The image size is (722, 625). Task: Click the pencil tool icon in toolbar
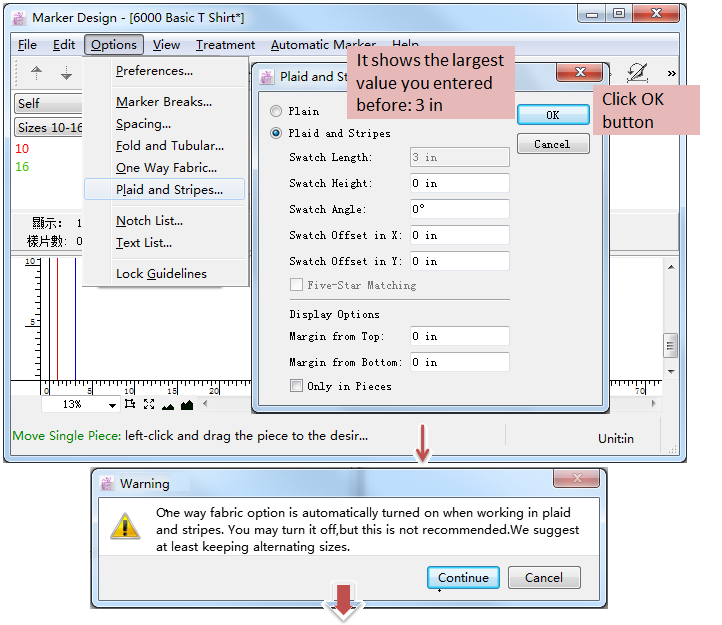click(637, 72)
